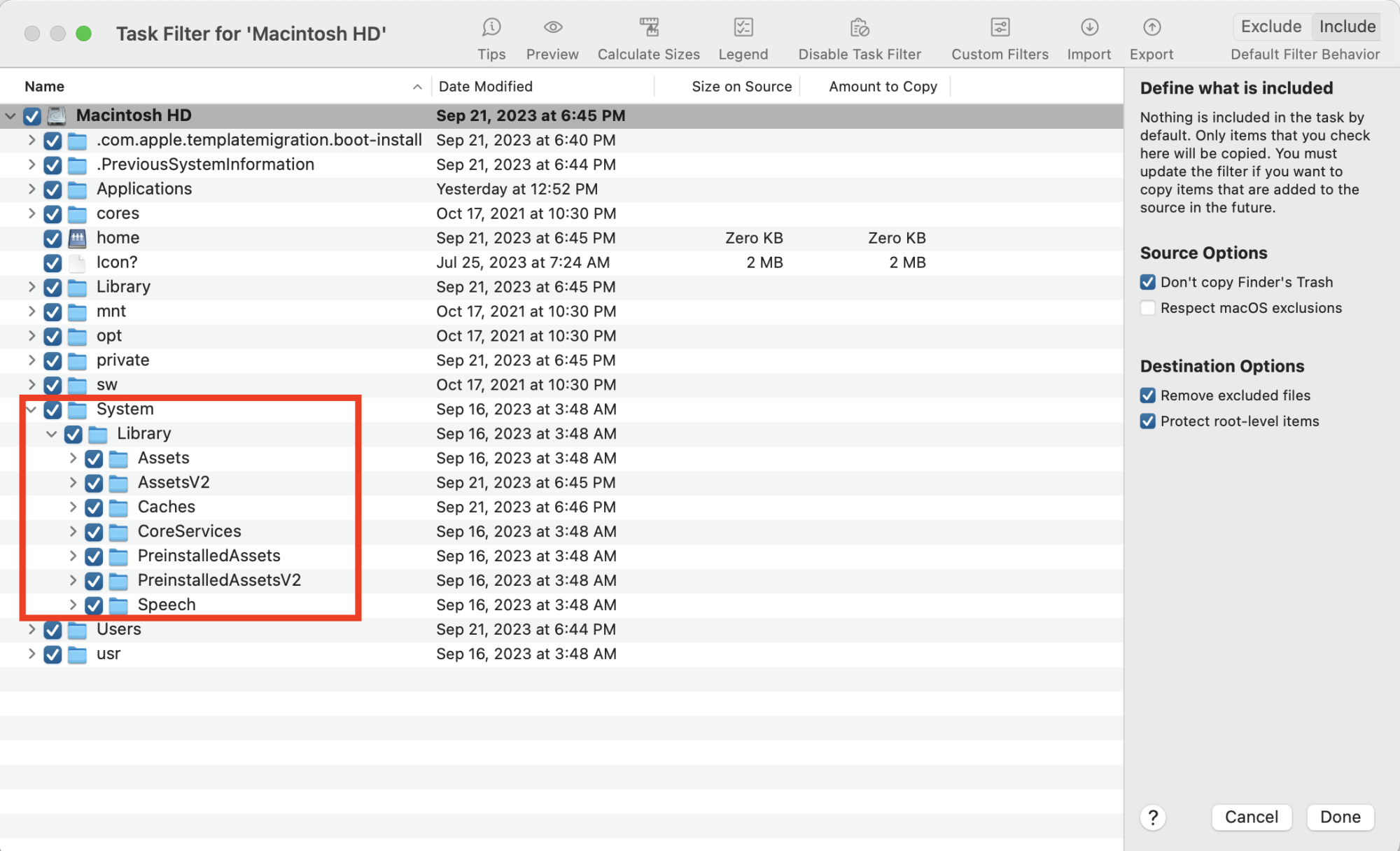
Task: Expand the Caches folder
Action: pos(73,507)
